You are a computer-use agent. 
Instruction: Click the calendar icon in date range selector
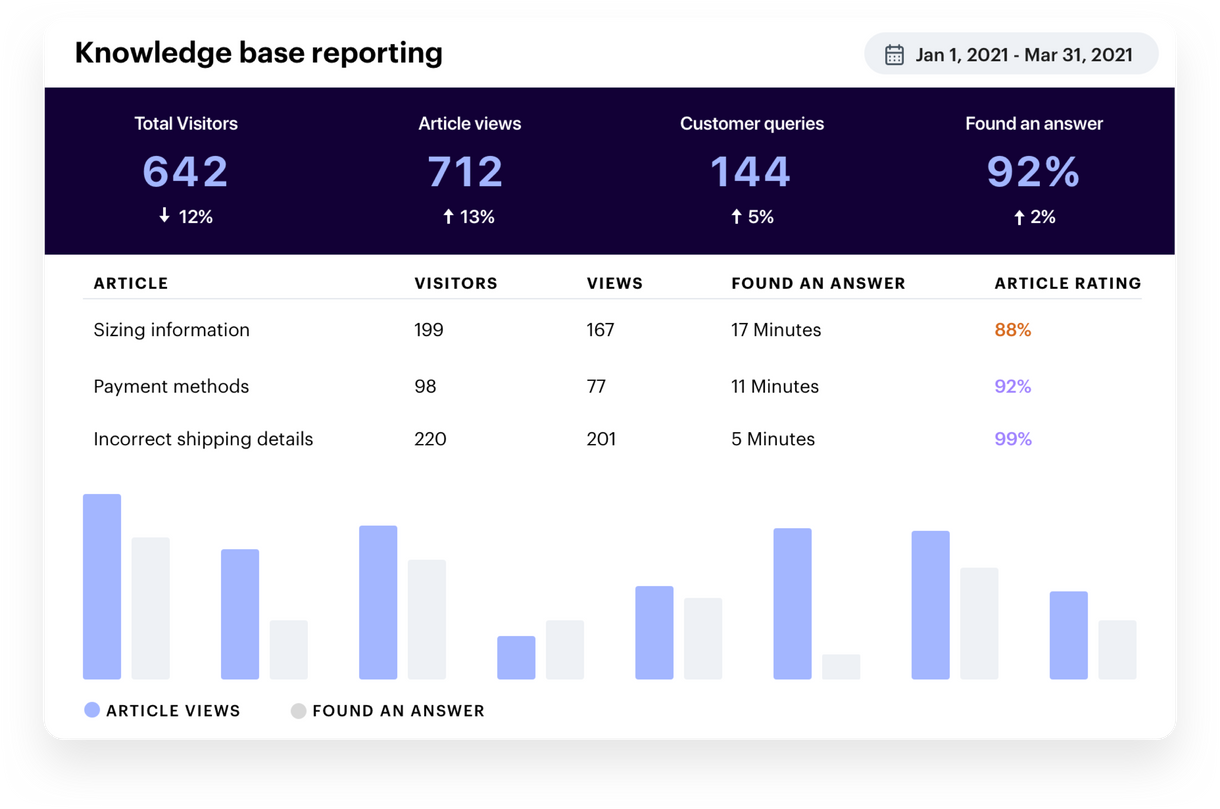(x=893, y=54)
